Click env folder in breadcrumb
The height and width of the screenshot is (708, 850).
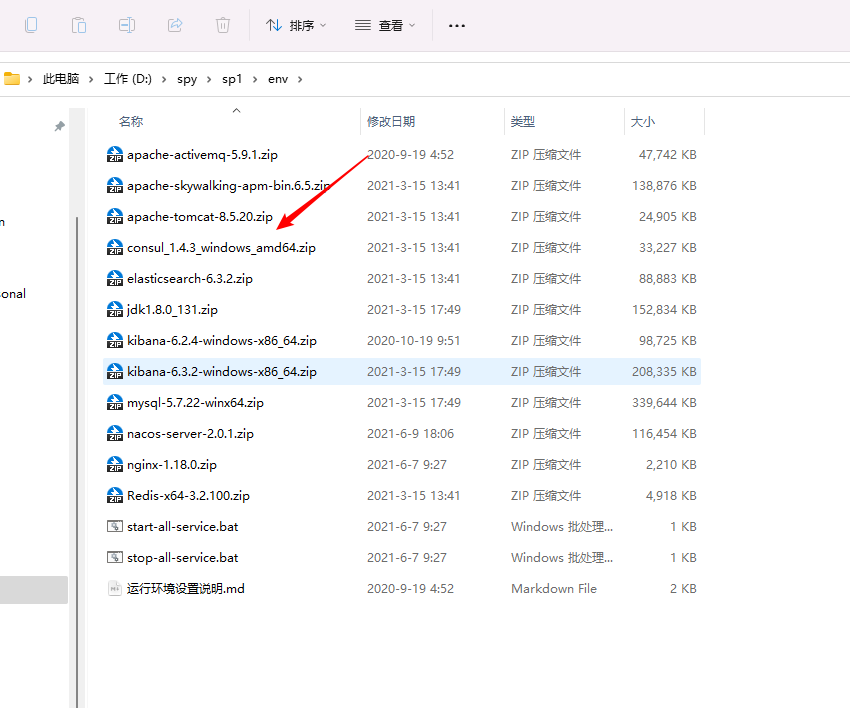pyautogui.click(x=278, y=79)
